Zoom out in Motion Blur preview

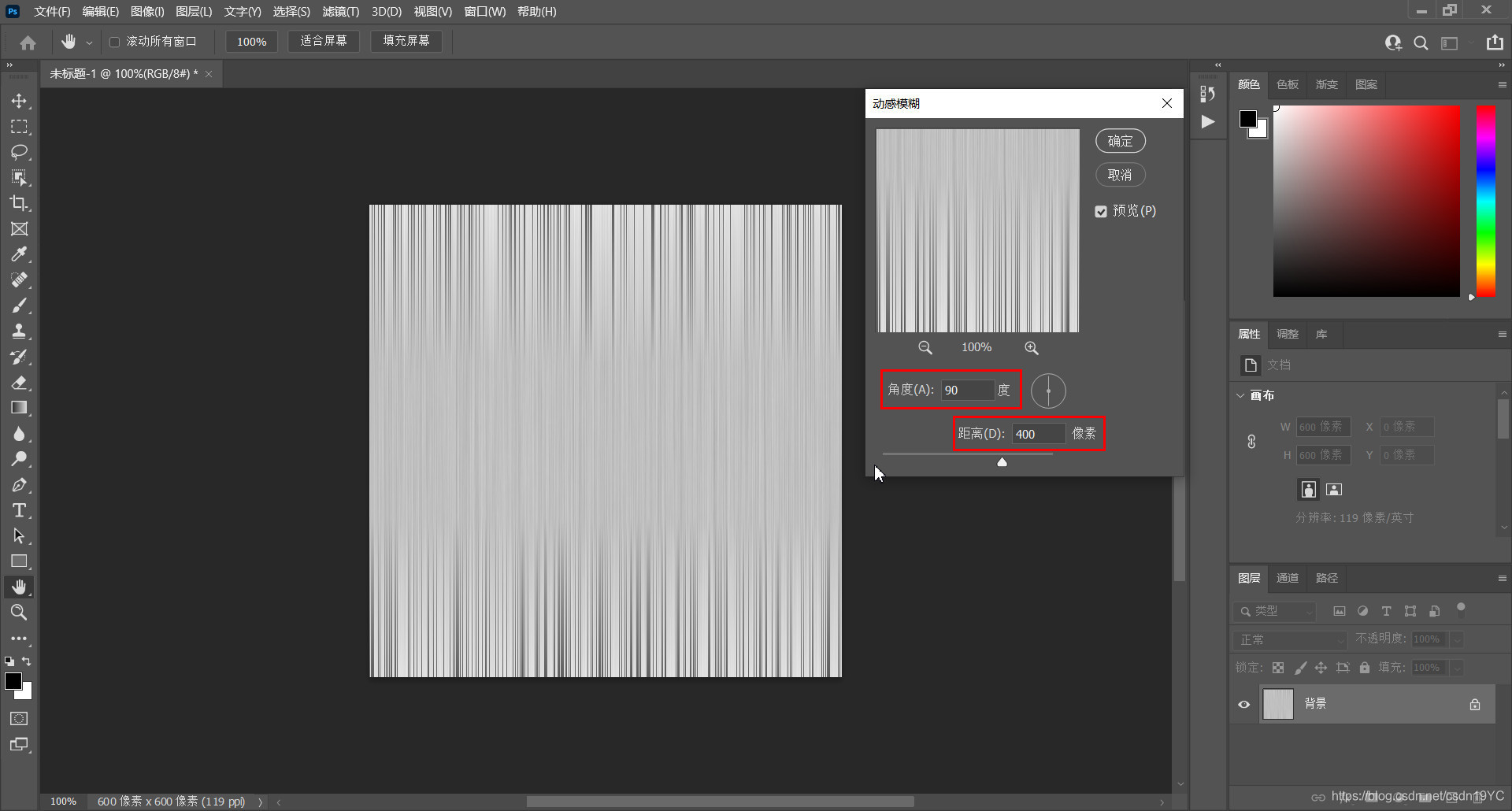point(925,348)
